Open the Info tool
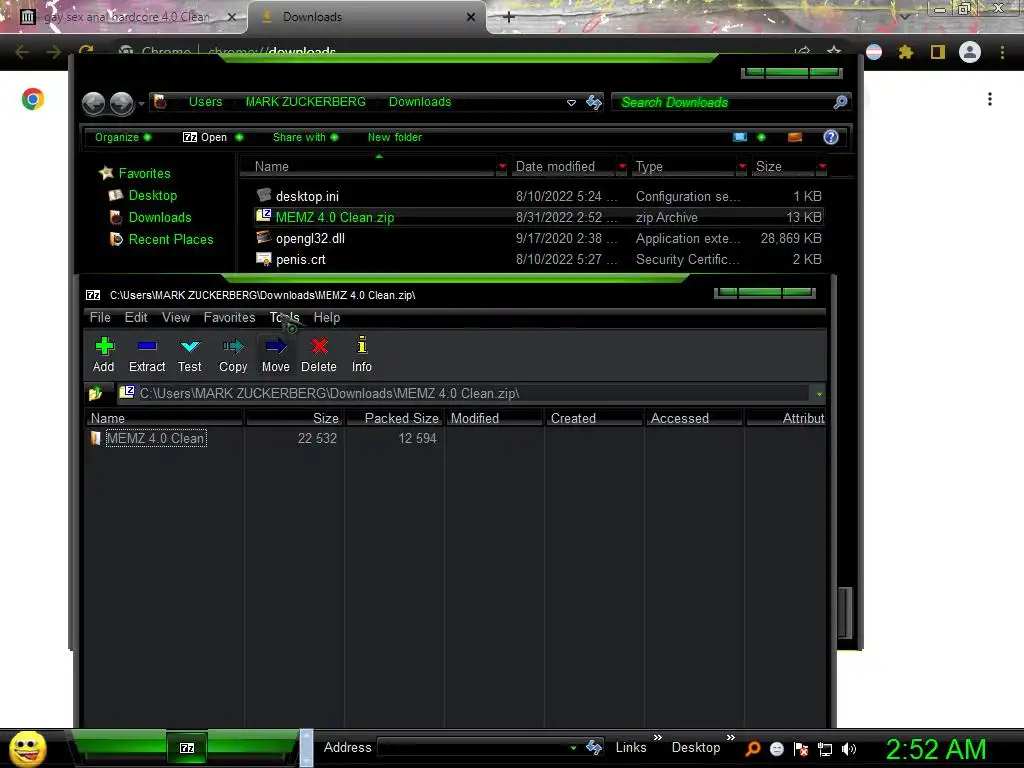This screenshot has height=768, width=1024. (362, 355)
